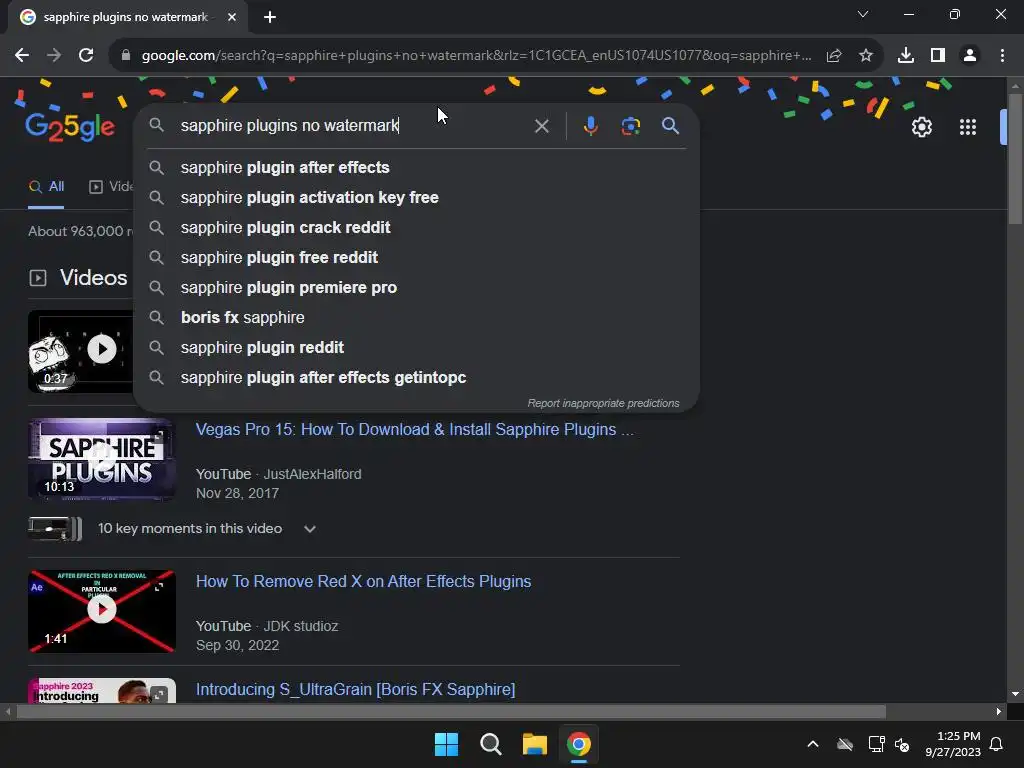1024x768 pixels.
Task: Play the Red X removal 1:41 thumbnail
Action: point(102,611)
